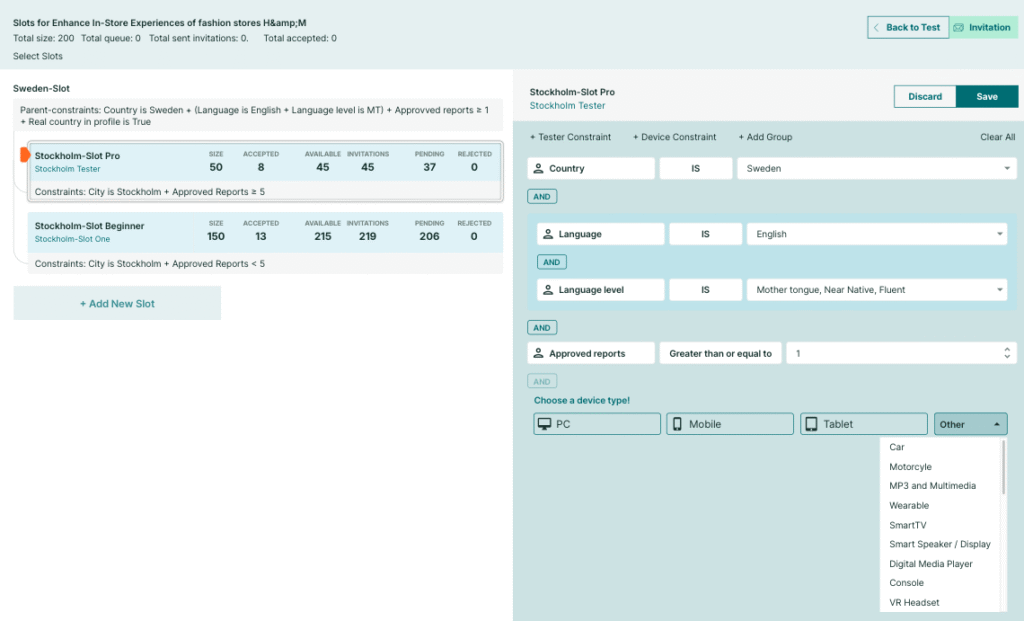
Task: Toggle the AND operator between Language and Language level
Action: tap(552, 262)
